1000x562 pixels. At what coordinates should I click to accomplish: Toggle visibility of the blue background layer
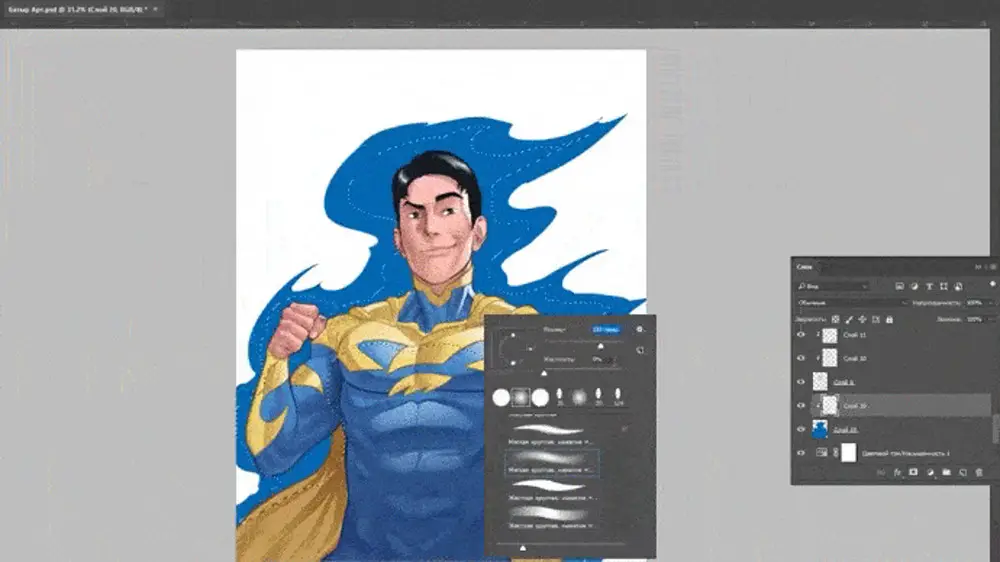click(x=801, y=429)
